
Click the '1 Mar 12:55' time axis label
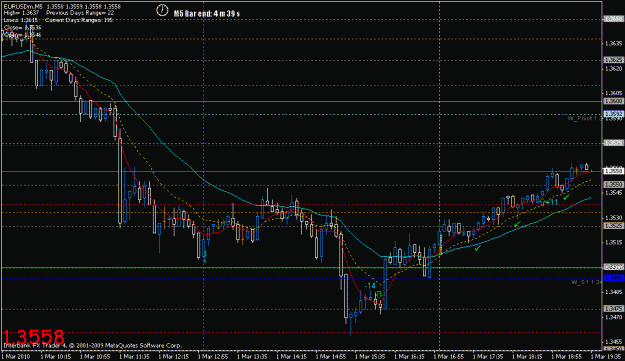click(213, 356)
